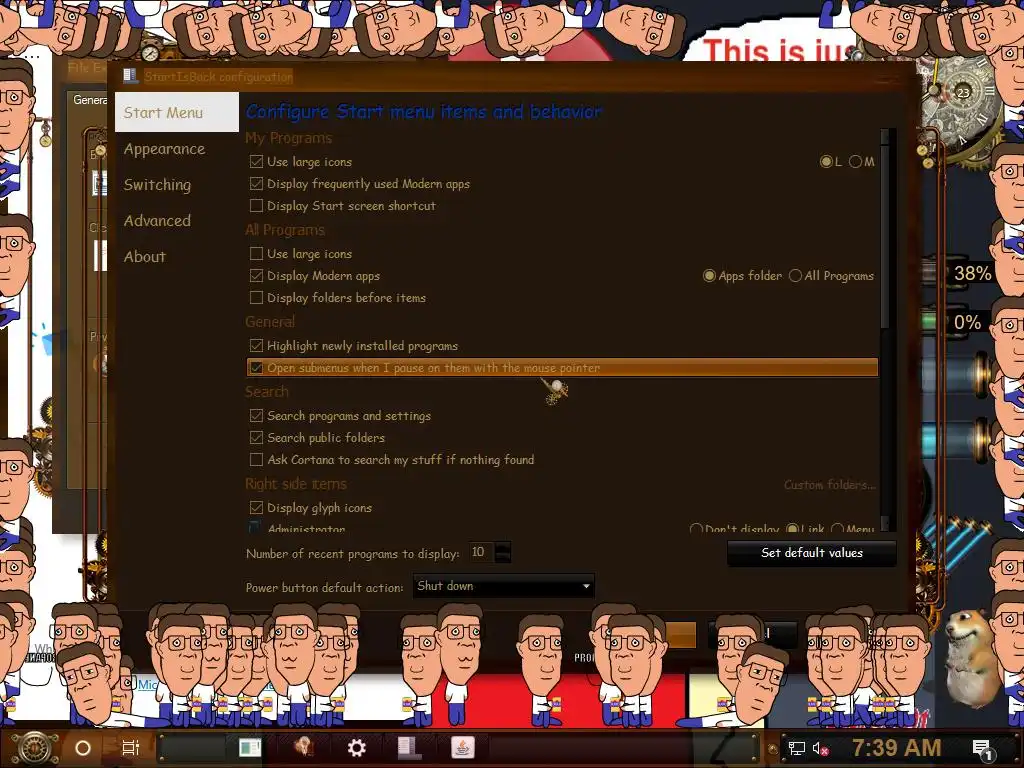Enable Ask Cortana to search option
Viewport: 1024px width, 768px height.
tap(257, 460)
